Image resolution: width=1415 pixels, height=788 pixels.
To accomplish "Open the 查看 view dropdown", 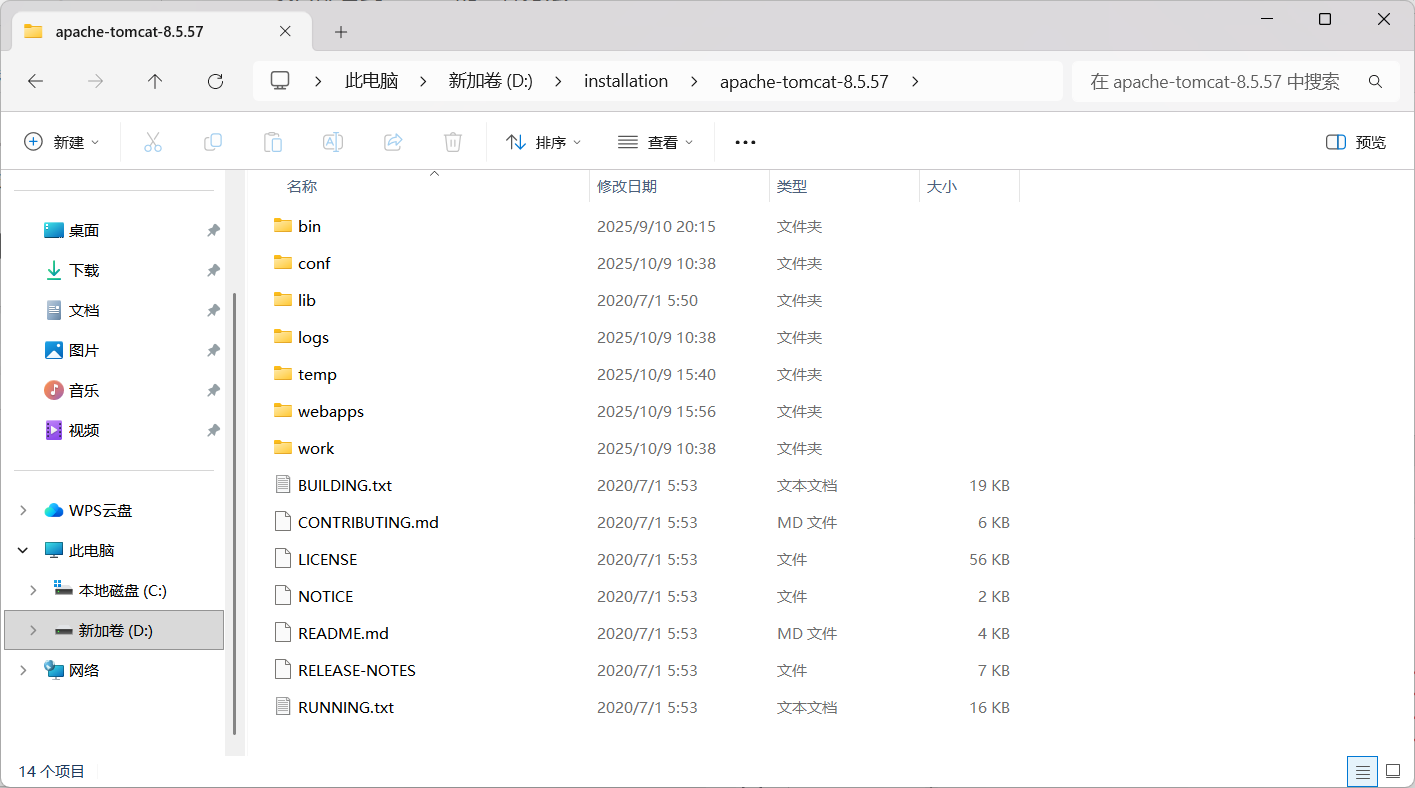I will pyautogui.click(x=655, y=142).
